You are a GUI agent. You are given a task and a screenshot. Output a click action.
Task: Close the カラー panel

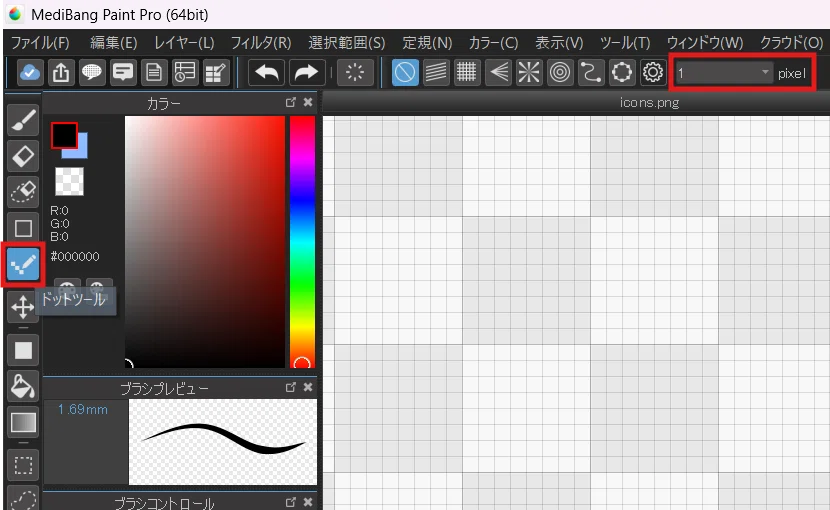pyautogui.click(x=308, y=102)
